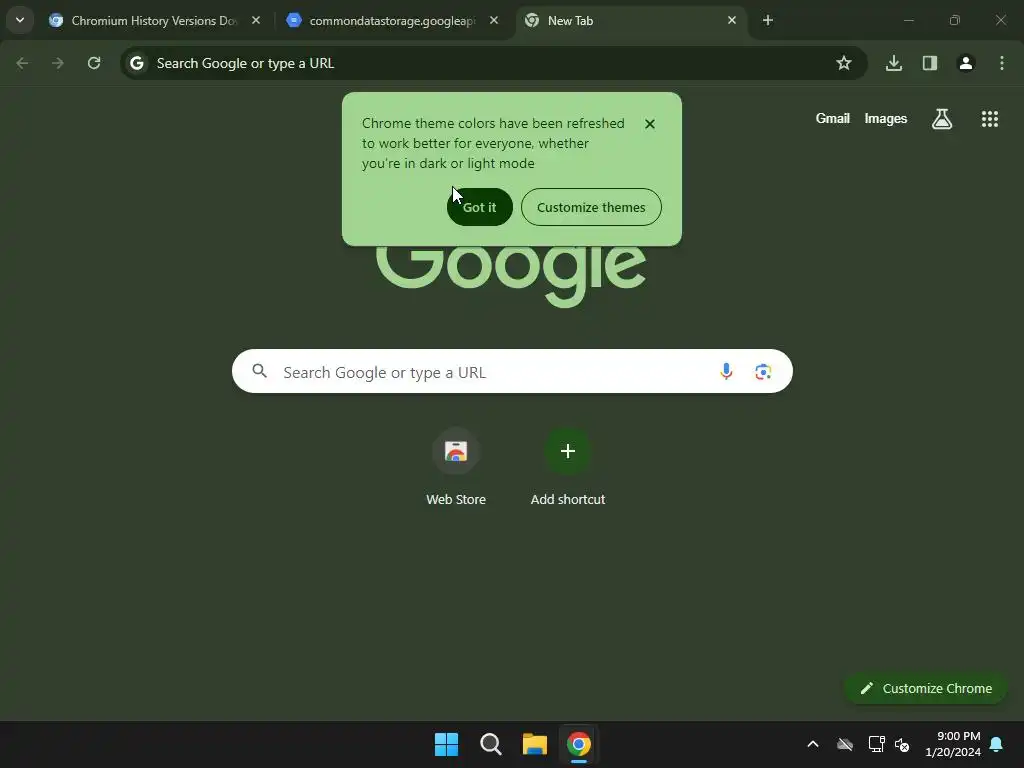
Task: Toggle the side panel icon
Action: click(x=930, y=63)
